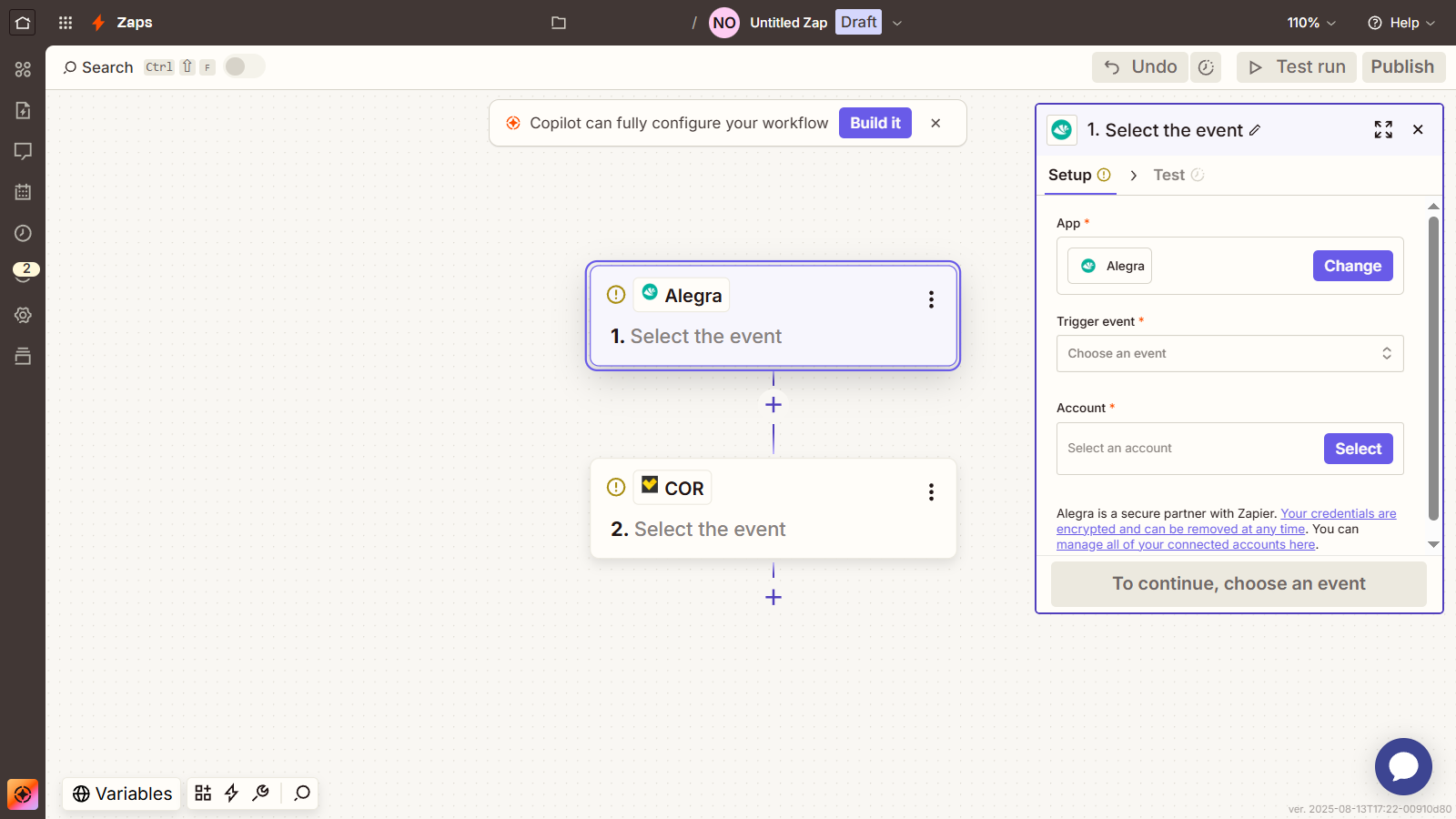Click the Alegra app chip in panel

pos(1109,266)
